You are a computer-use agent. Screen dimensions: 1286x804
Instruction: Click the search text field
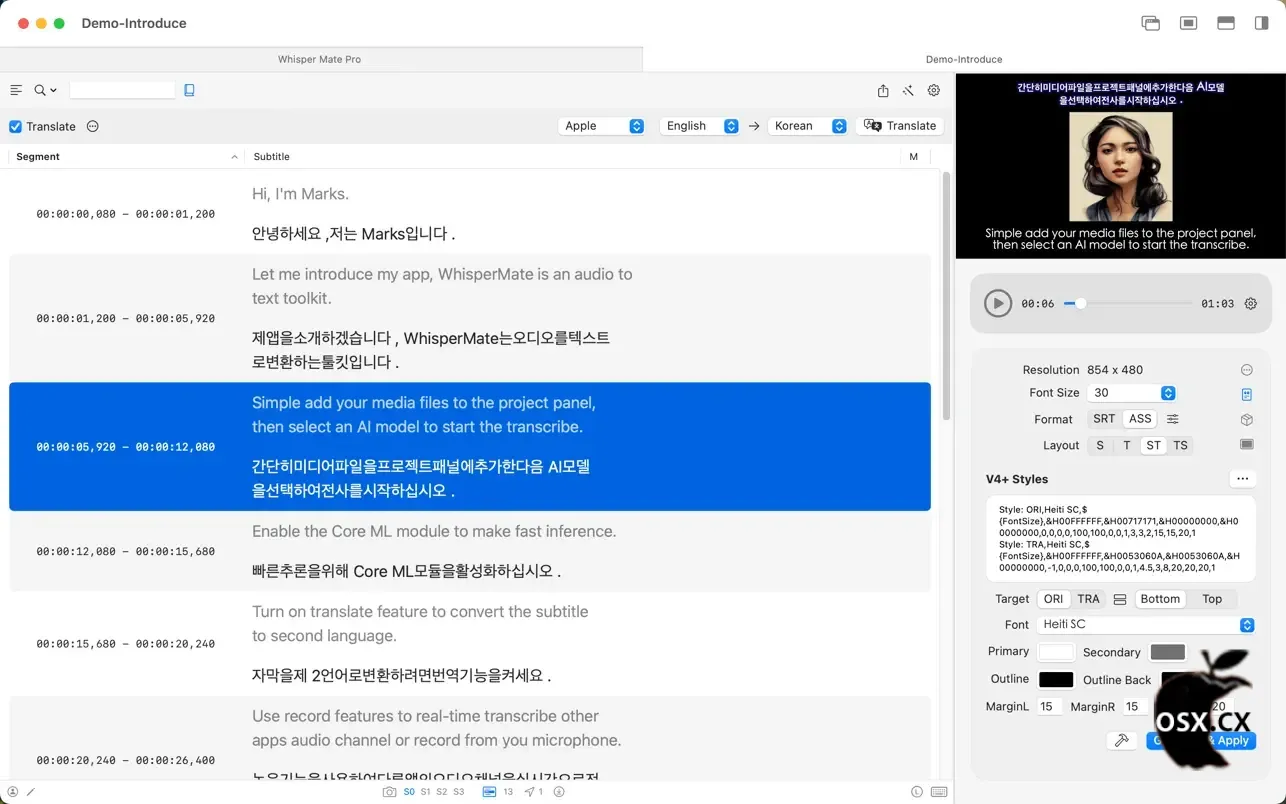click(x=122, y=90)
